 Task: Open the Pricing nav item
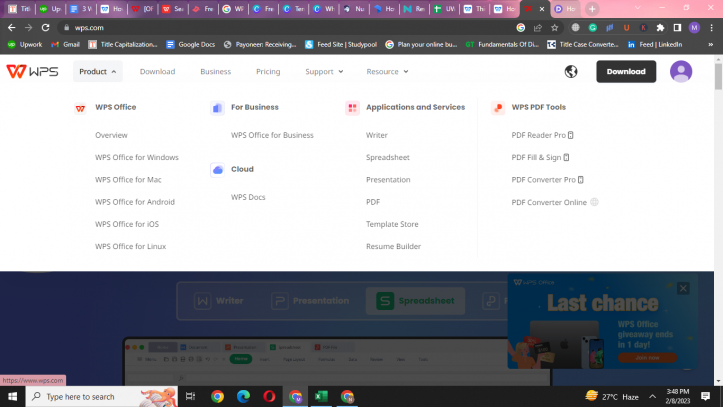268,71
